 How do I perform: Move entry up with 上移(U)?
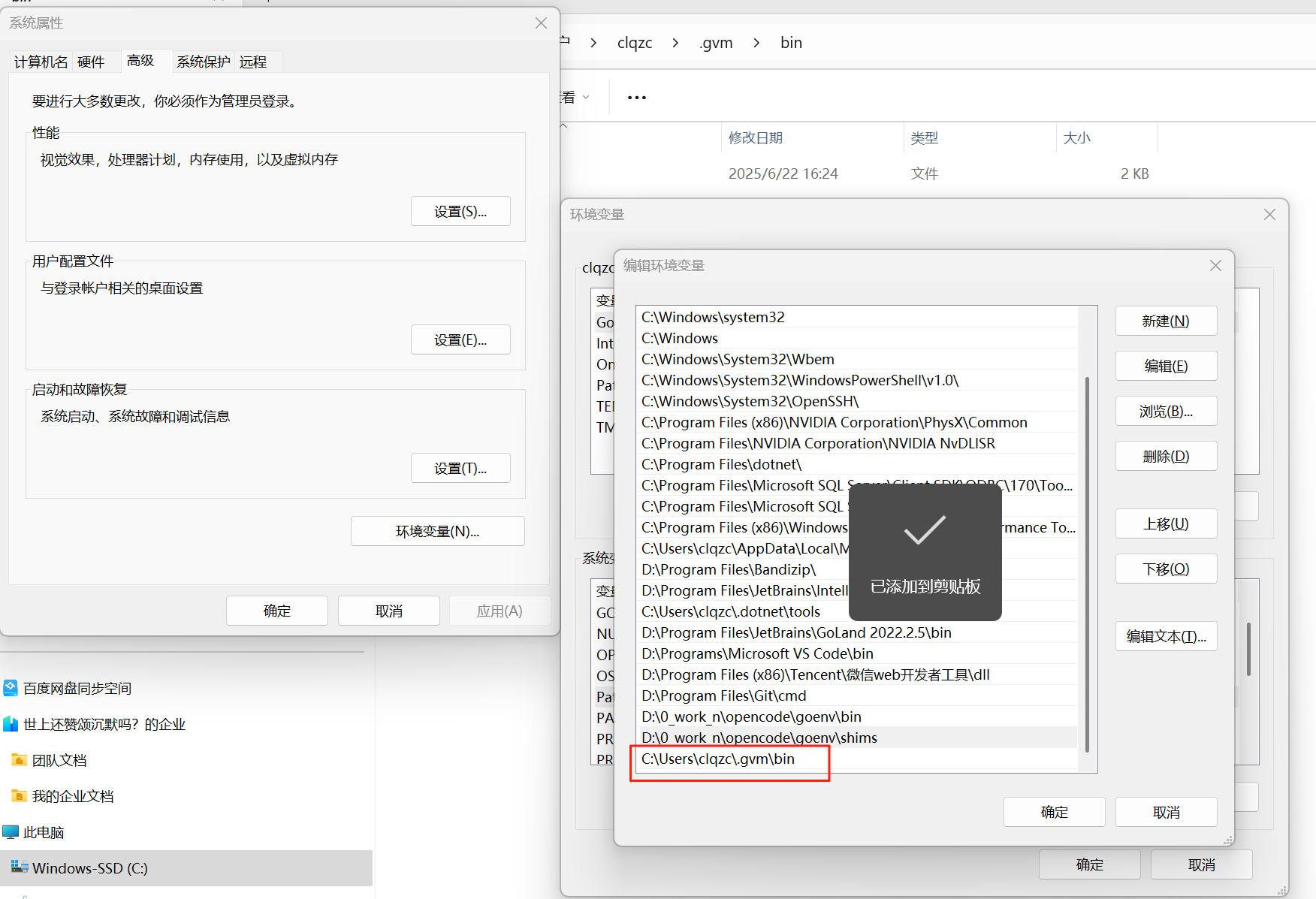pyautogui.click(x=1166, y=523)
